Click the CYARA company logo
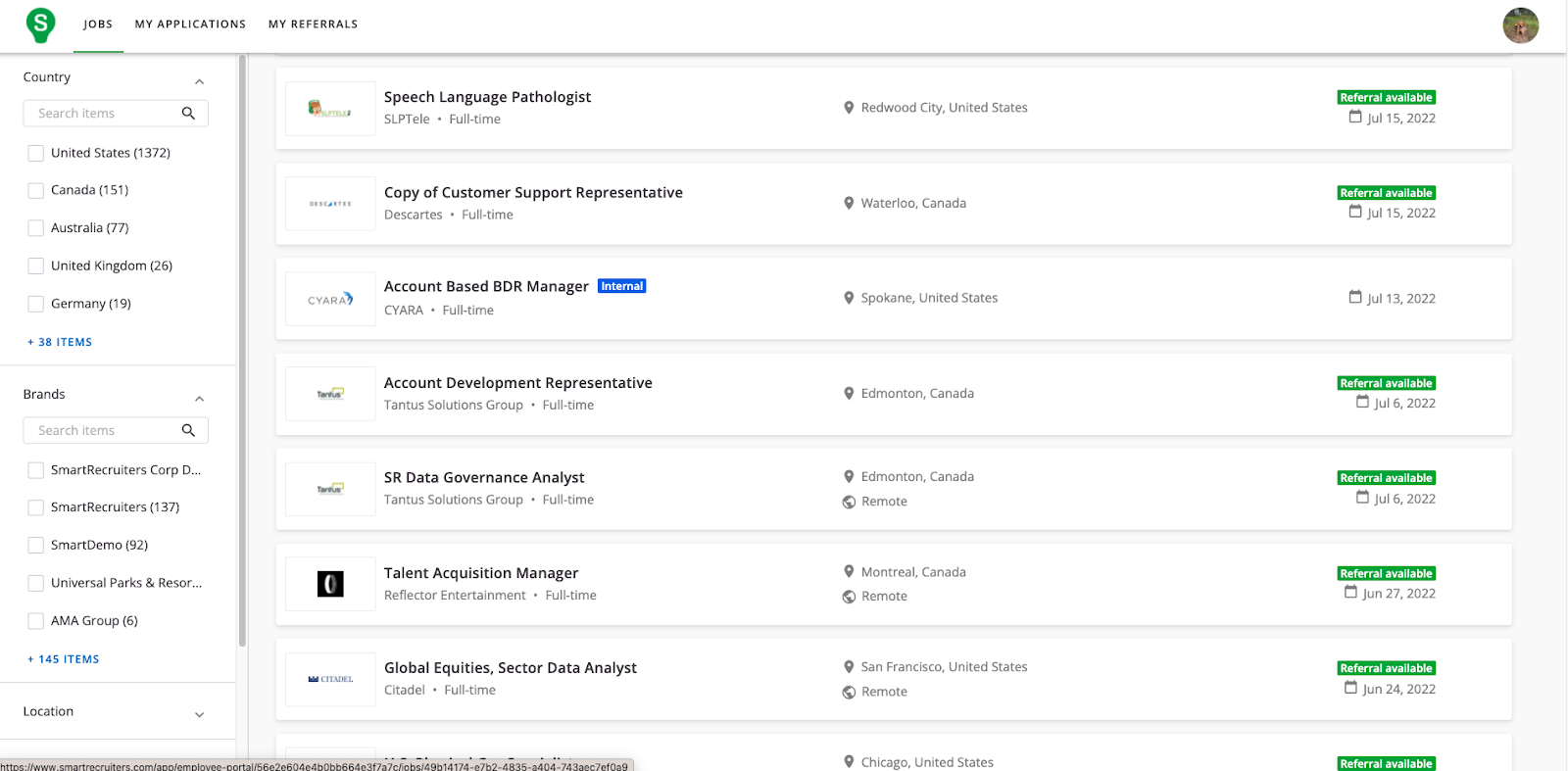1568x771 pixels. pos(330,299)
